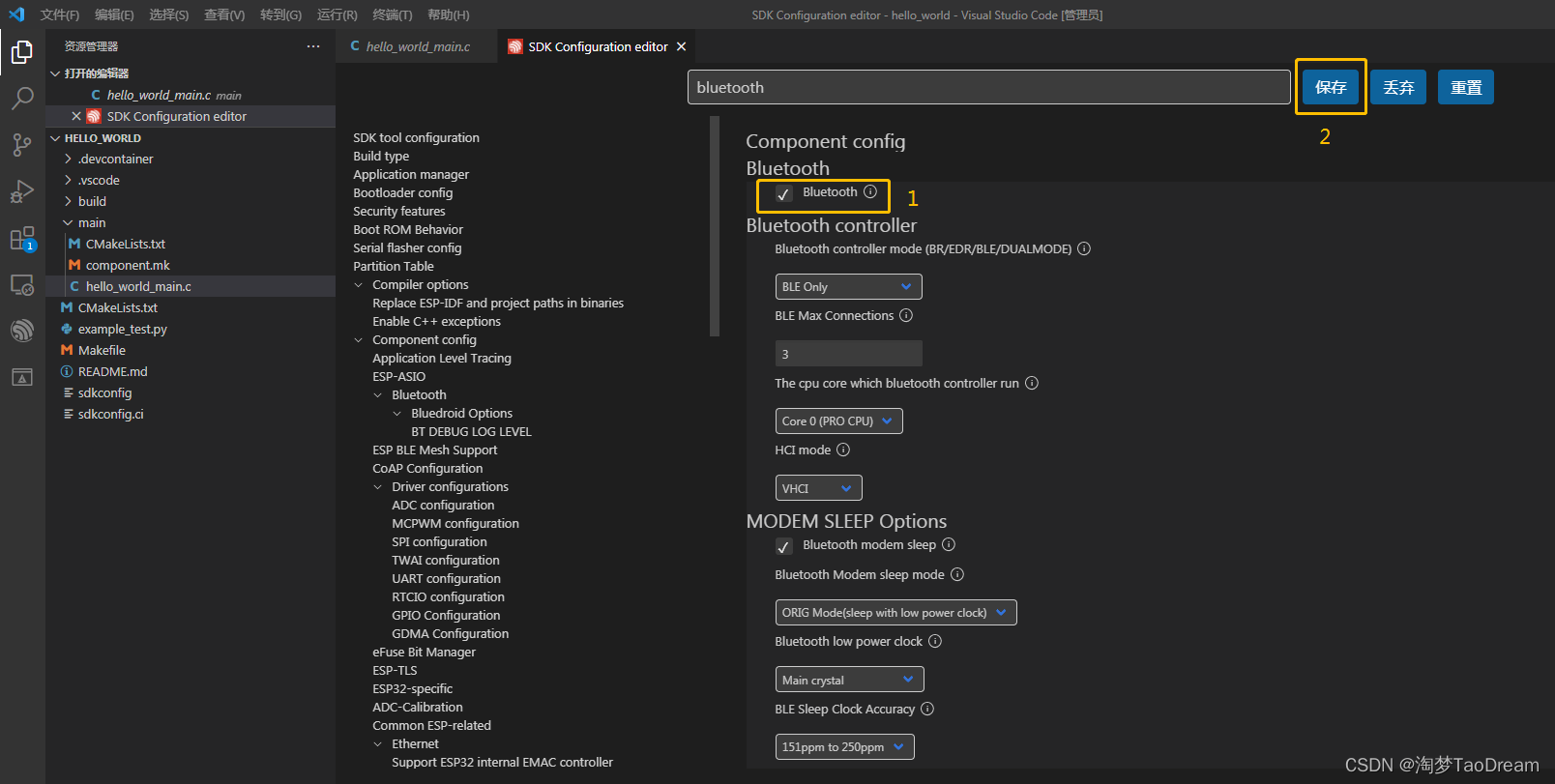The image size is (1555, 784).
Task: Open Remote Explorer icon in activity bar
Action: [x=22, y=285]
